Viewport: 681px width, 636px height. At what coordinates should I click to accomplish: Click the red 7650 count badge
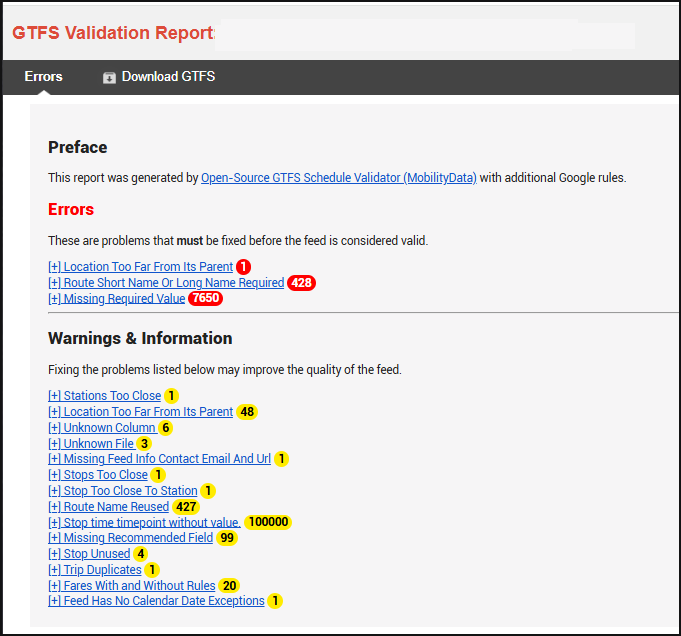[205, 298]
